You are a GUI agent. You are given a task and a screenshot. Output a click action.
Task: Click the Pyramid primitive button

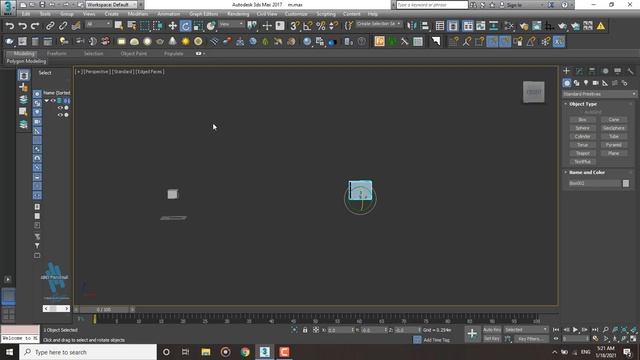pos(614,145)
